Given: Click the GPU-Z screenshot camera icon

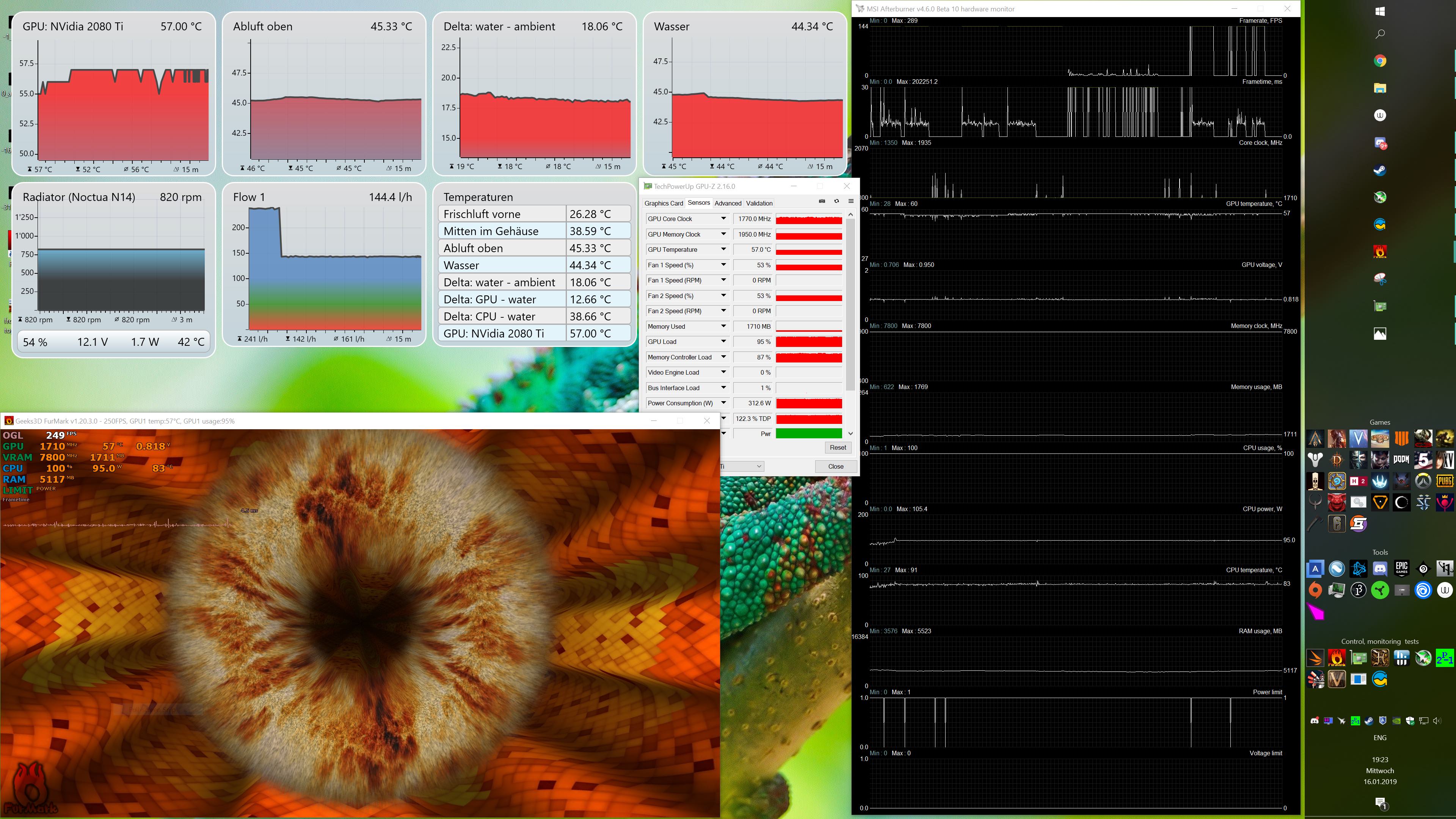Looking at the screenshot, I should point(822,201).
